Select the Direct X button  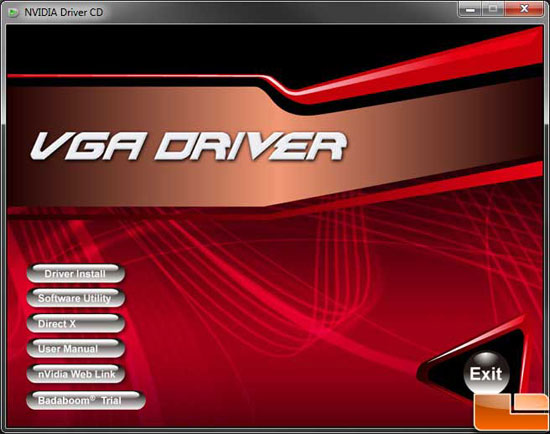[76, 323]
